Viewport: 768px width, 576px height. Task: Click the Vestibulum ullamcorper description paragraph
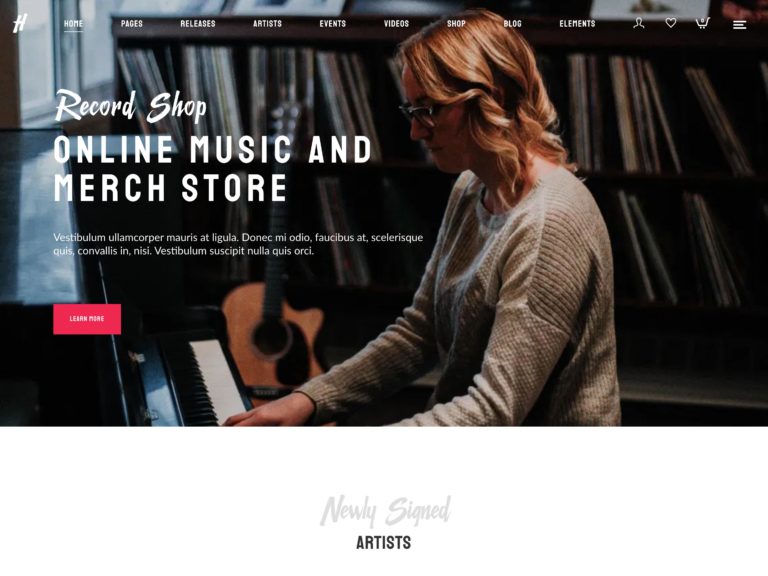pos(238,244)
